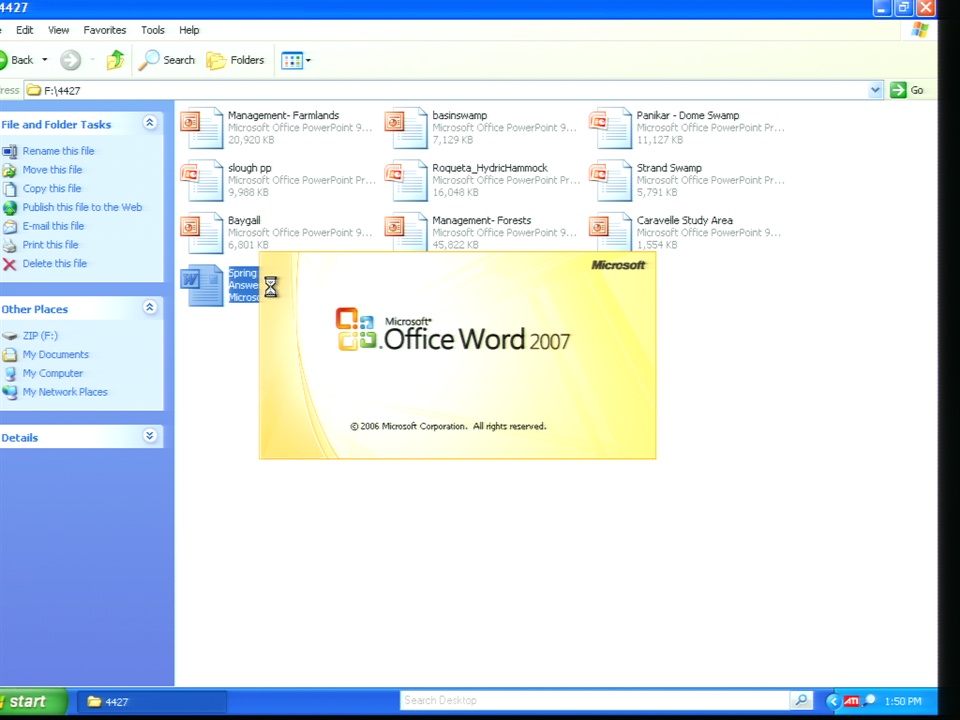960x720 pixels.
Task: Click the My Computer icon
Action: 10,373
